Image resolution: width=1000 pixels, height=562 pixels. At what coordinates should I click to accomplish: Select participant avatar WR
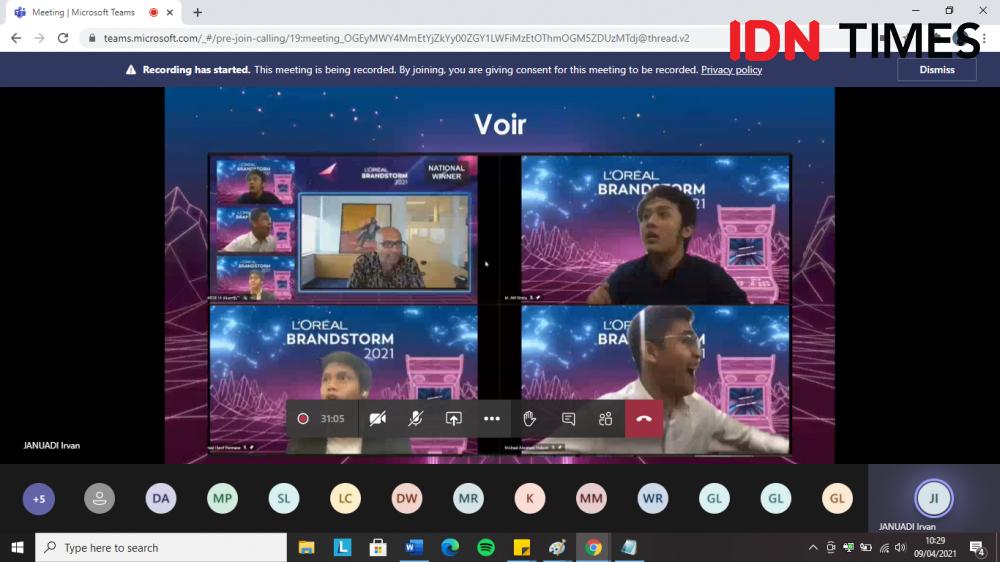[x=652, y=498]
